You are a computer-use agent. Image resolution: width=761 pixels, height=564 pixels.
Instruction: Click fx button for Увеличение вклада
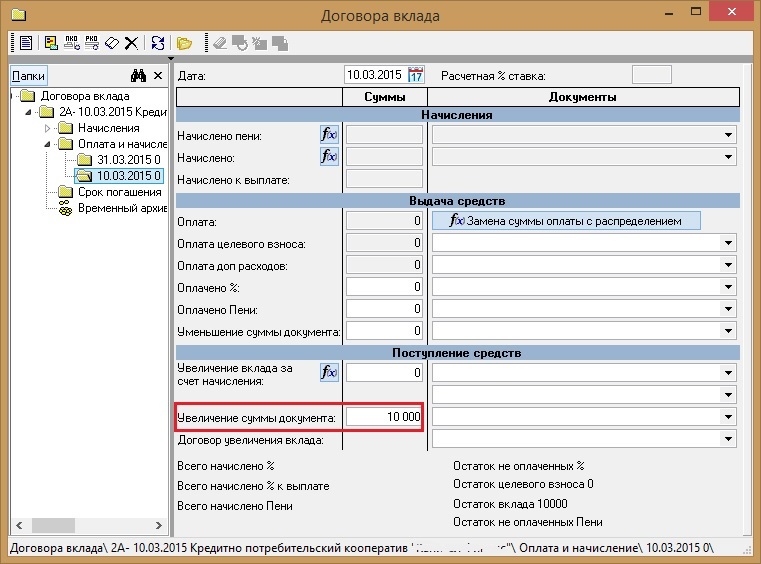(x=329, y=372)
